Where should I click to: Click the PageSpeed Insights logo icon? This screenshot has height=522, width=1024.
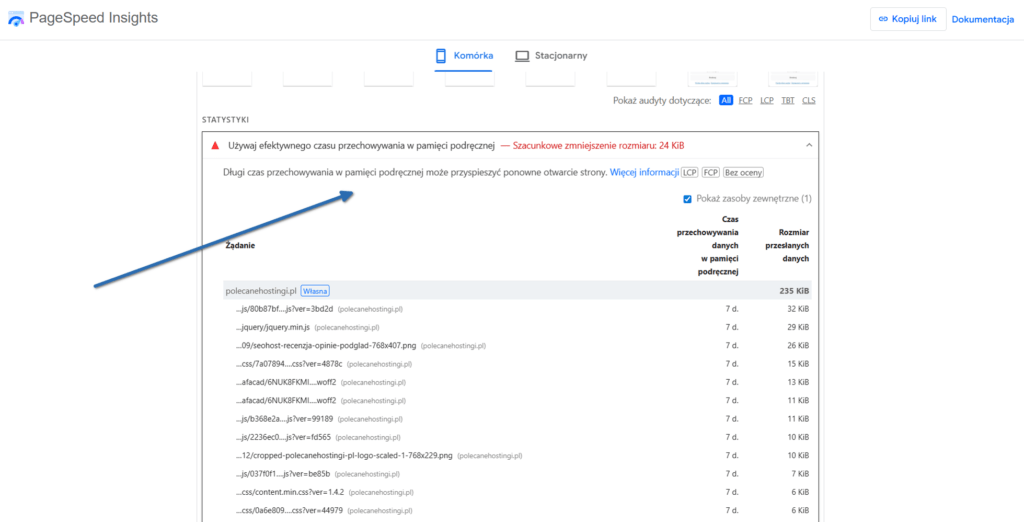16,19
